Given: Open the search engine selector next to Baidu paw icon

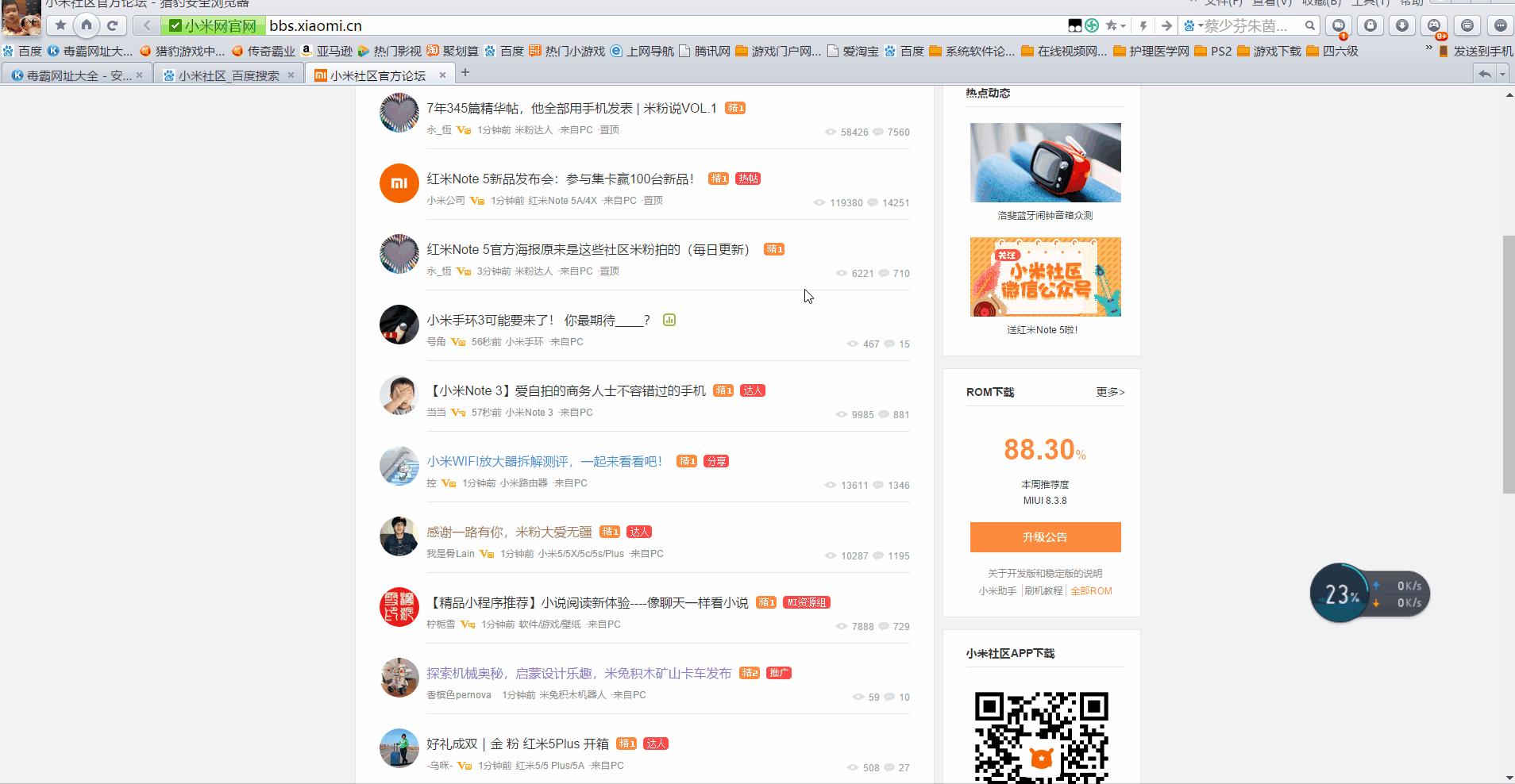Looking at the screenshot, I should (1201, 25).
